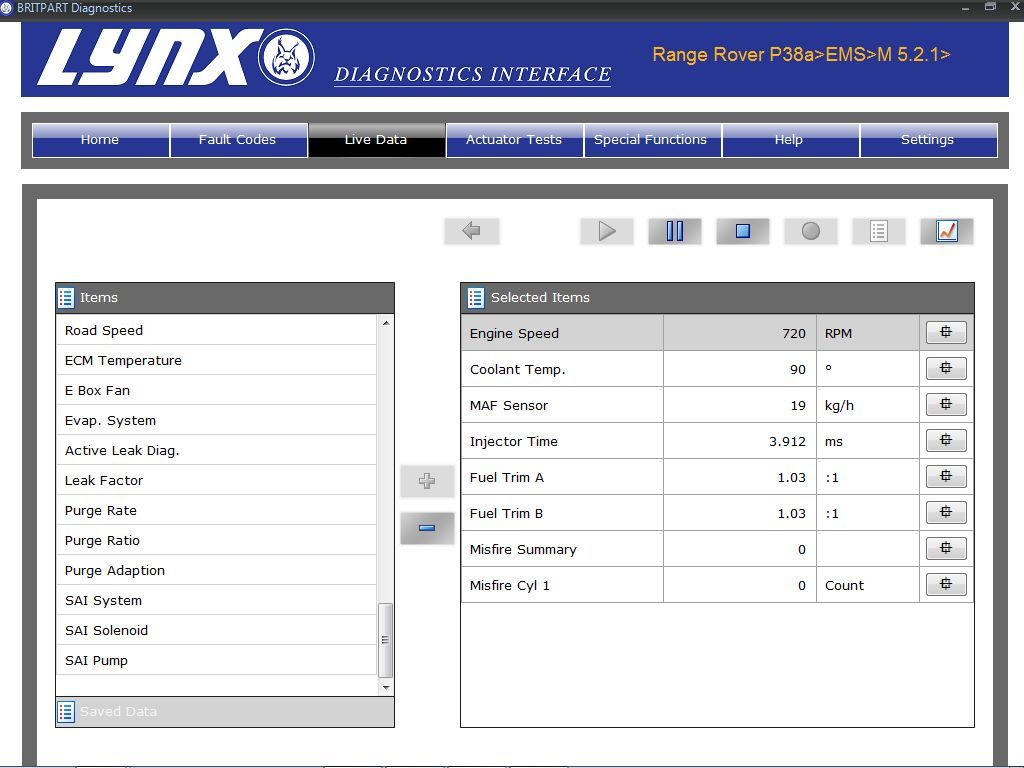Click the crosshair button for Coolant Temp.

[946, 368]
